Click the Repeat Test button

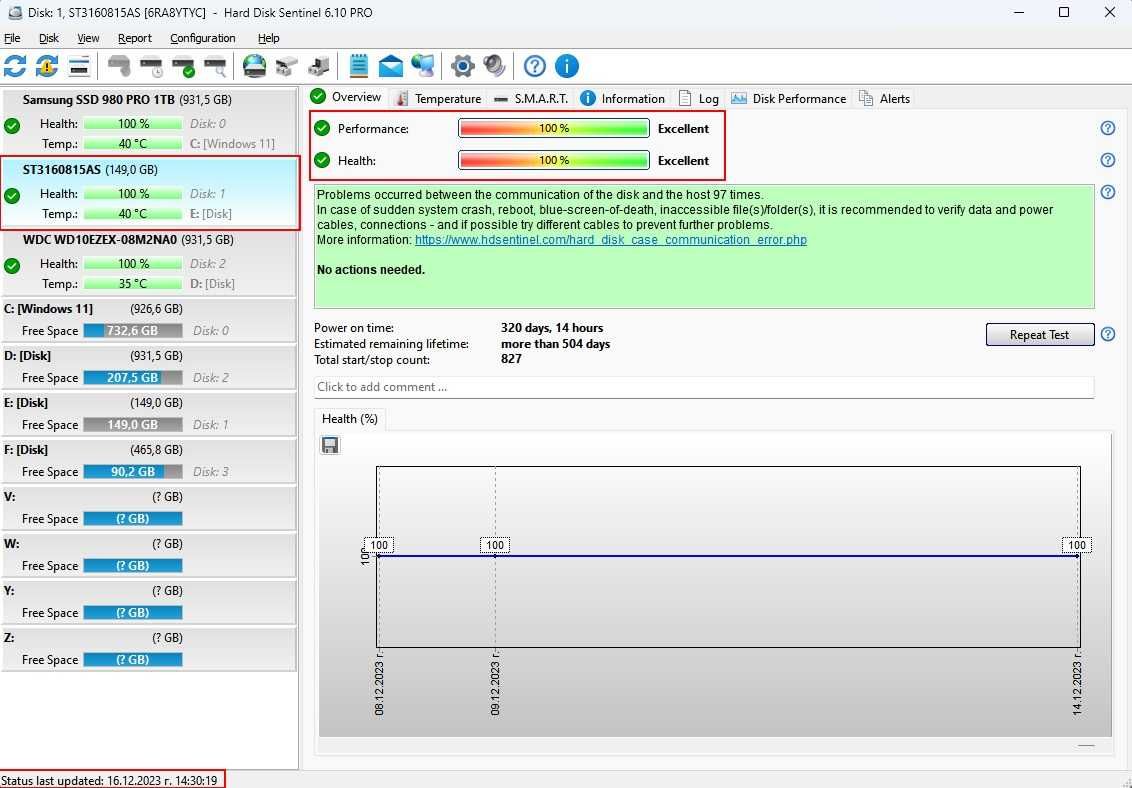[1040, 335]
